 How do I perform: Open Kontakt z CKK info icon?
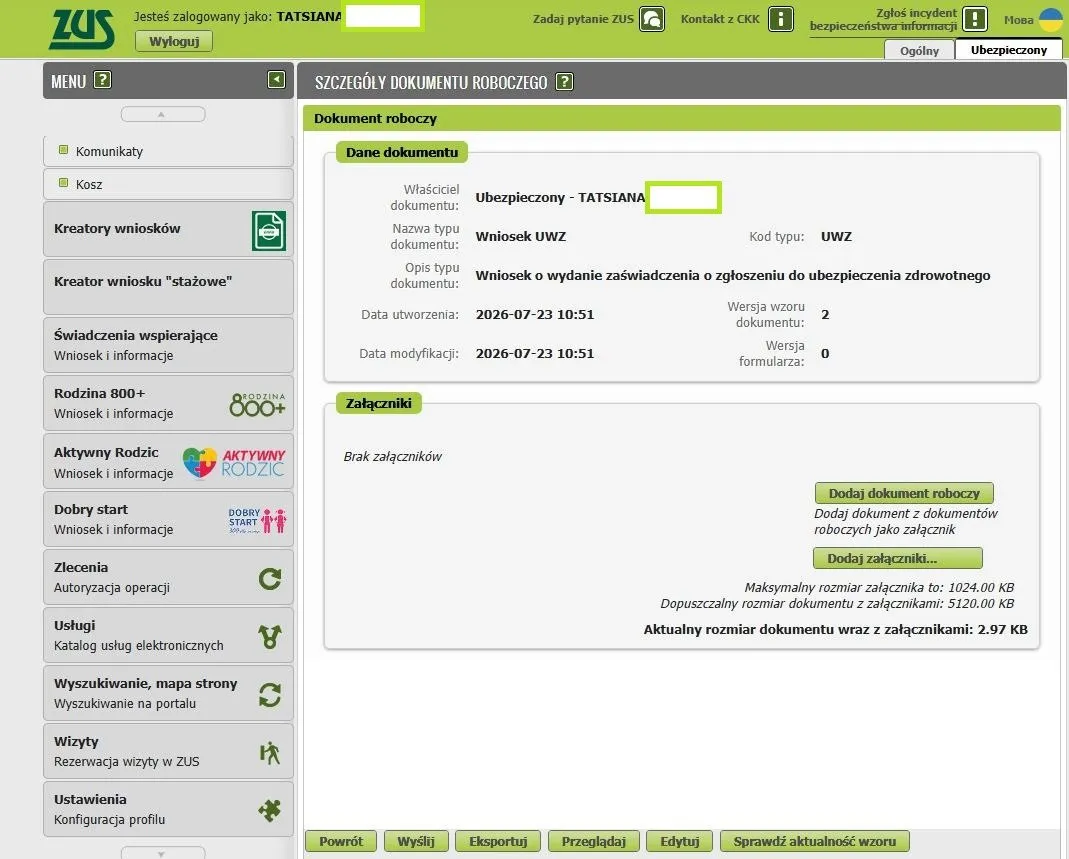point(781,19)
